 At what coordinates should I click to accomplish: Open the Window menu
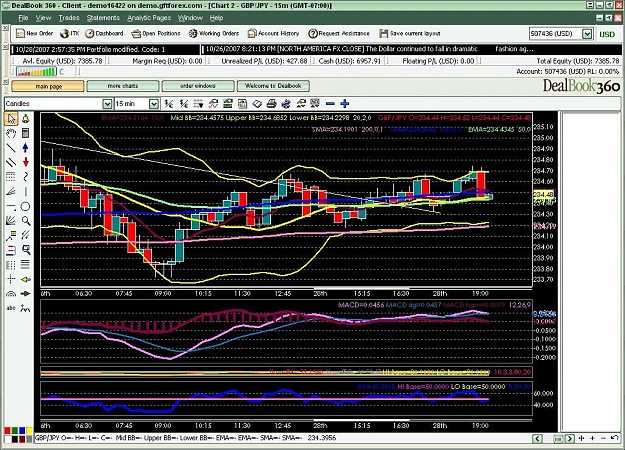[x=190, y=18]
